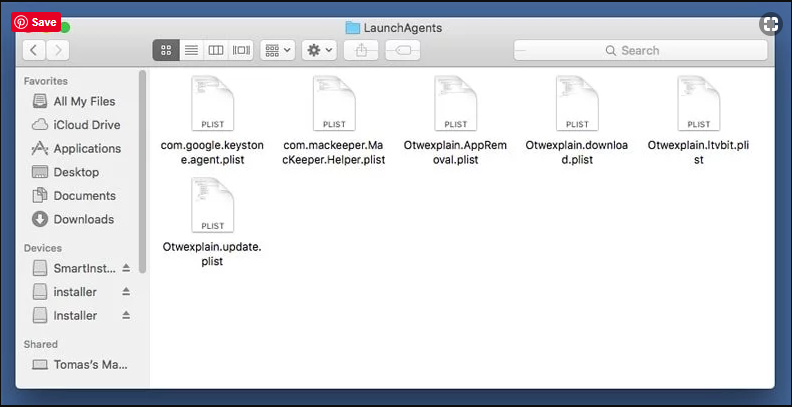792x407 pixels.
Task: Go forward with the right chevron button
Action: click(58, 50)
